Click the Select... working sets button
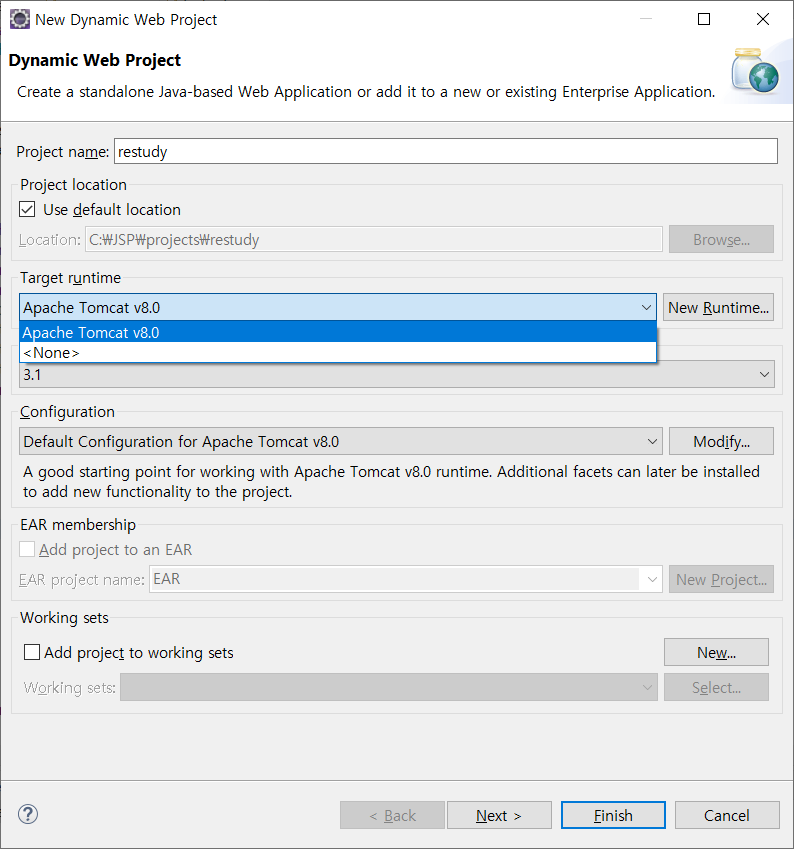Screen dimensions: 794x849 [x=716, y=687]
